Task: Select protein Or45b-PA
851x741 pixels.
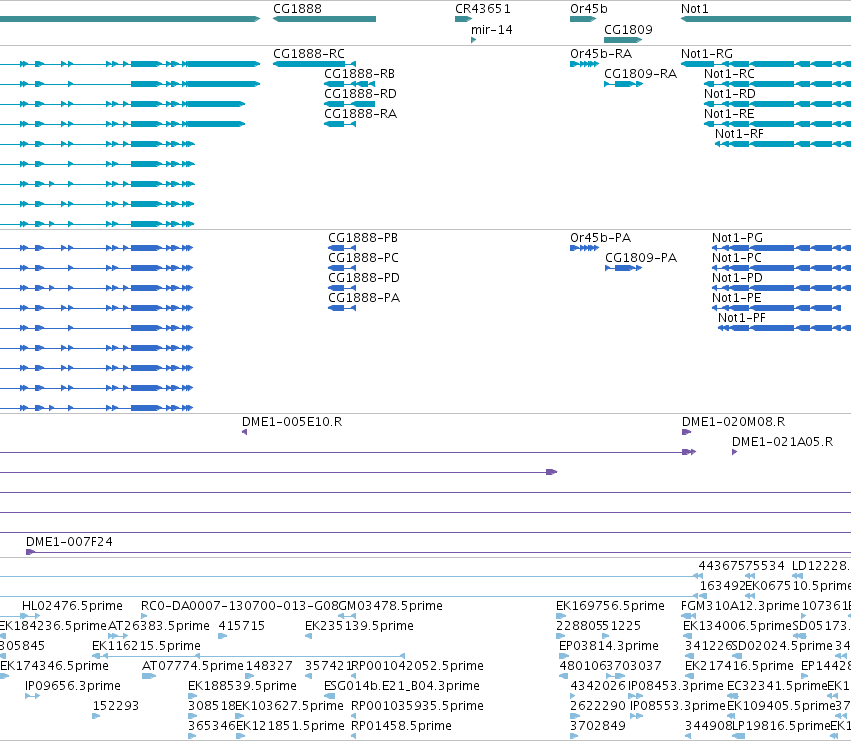Action: tap(585, 248)
